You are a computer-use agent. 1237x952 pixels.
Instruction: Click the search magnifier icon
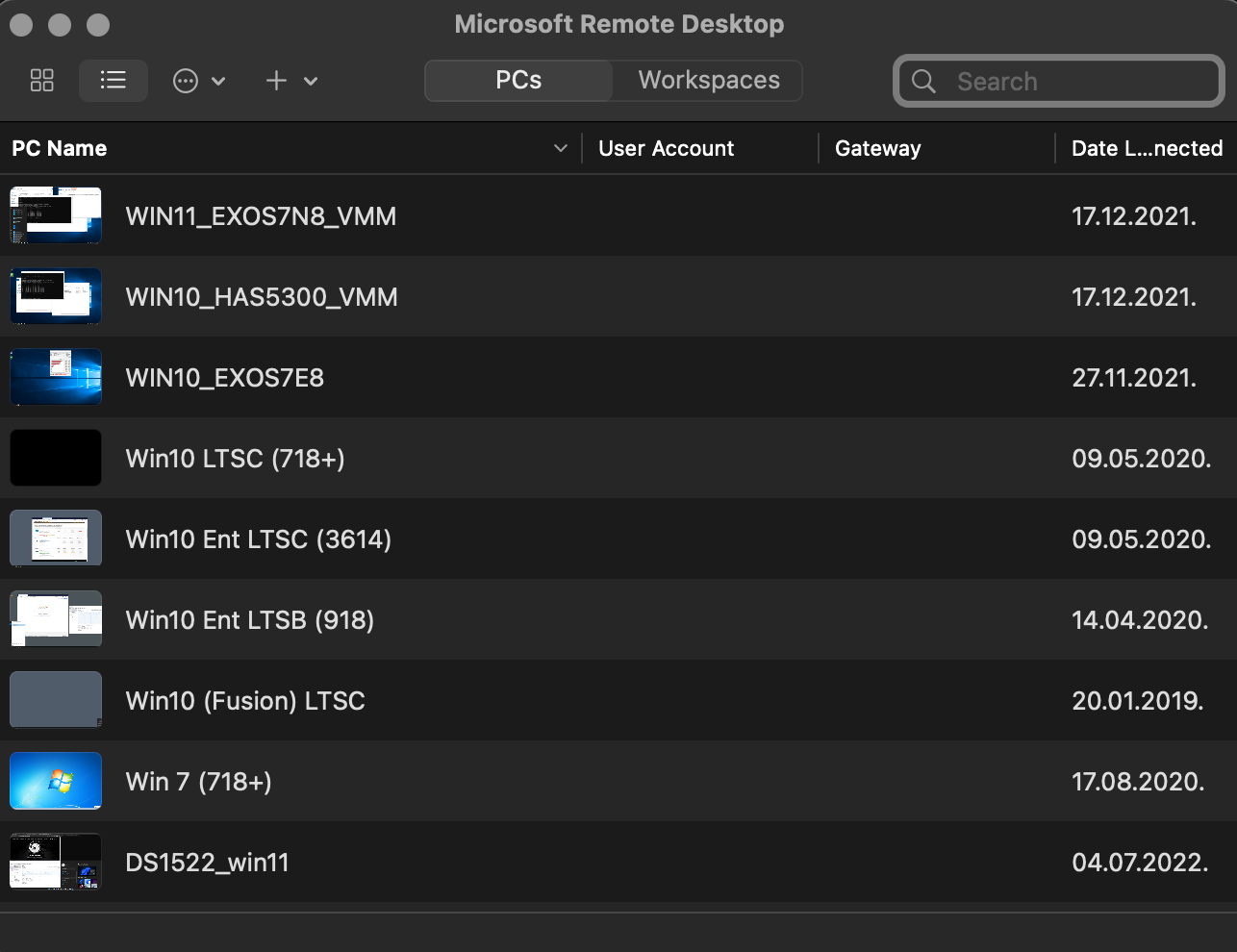pos(922,82)
